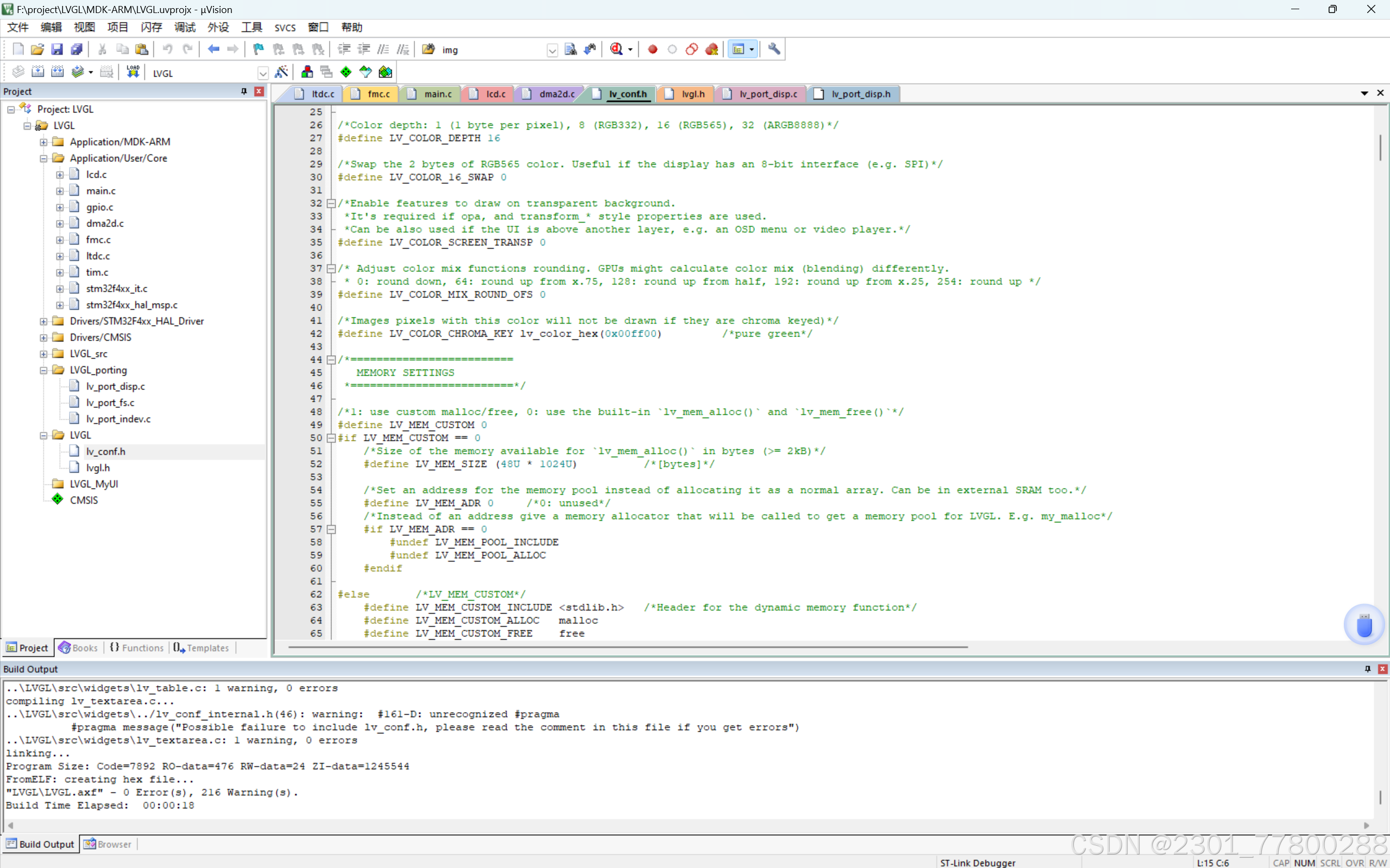Click the Manage Run-Time Environment green diamond

pos(346,72)
